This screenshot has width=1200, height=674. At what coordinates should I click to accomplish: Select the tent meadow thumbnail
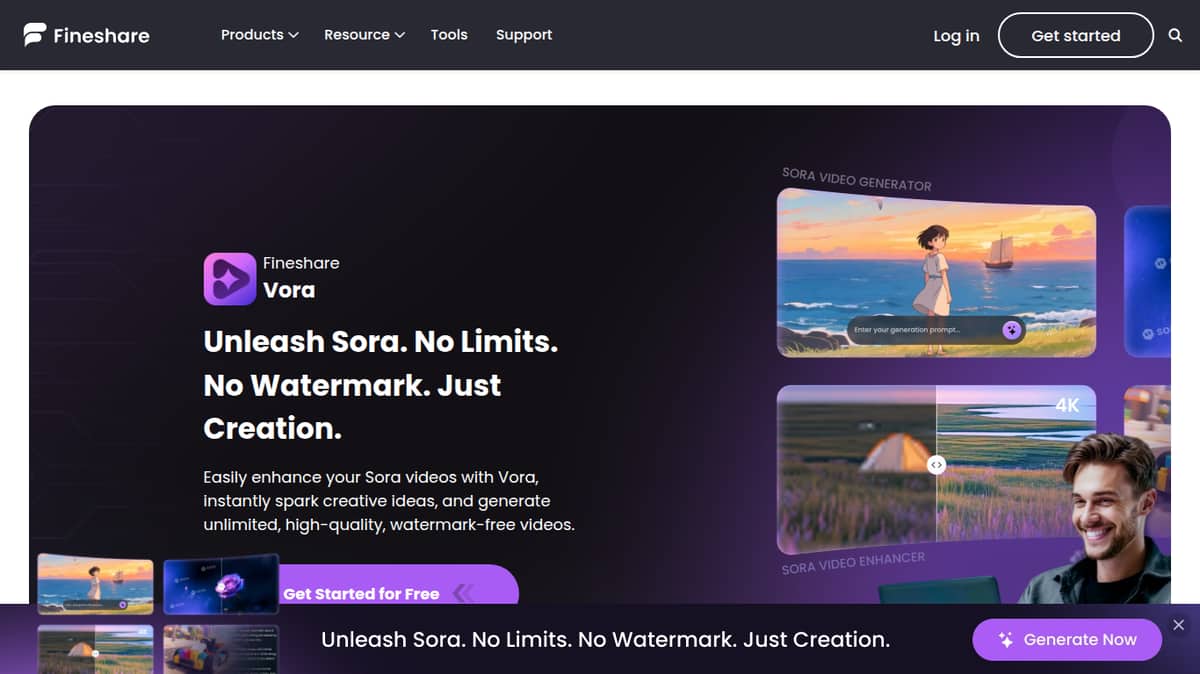coord(95,649)
